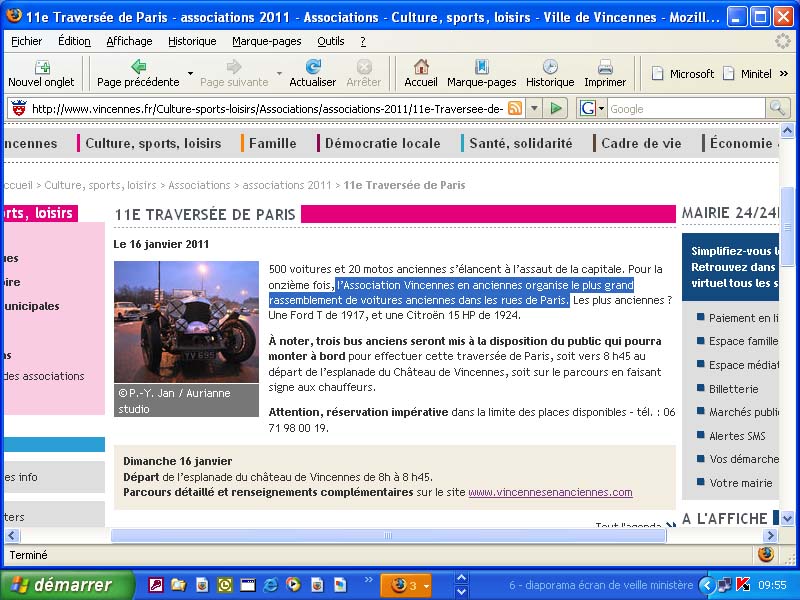Focus the Google search field
This screenshot has width=800, height=600.
(686, 109)
